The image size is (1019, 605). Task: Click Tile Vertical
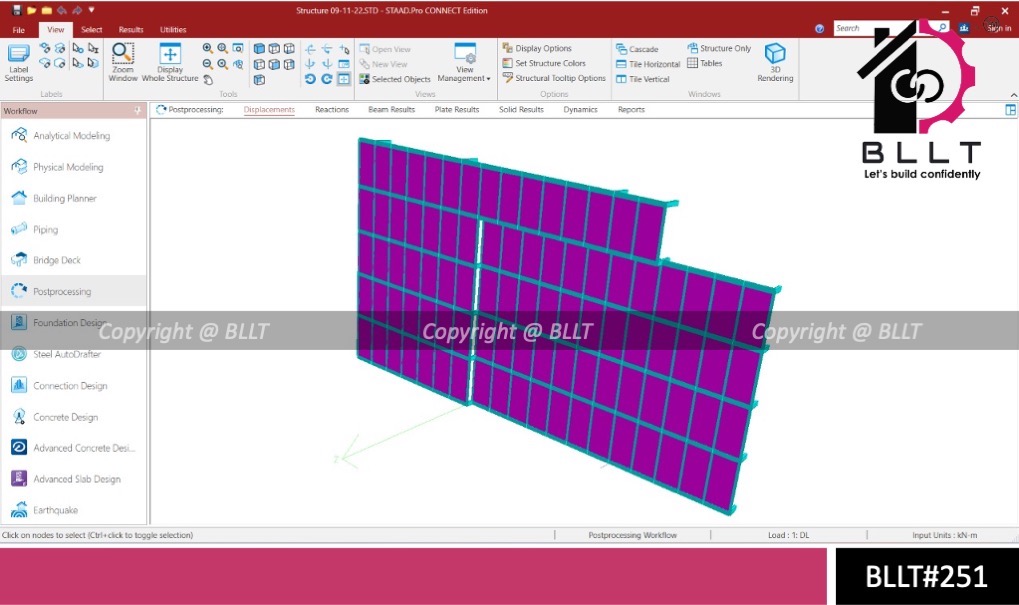click(642, 79)
